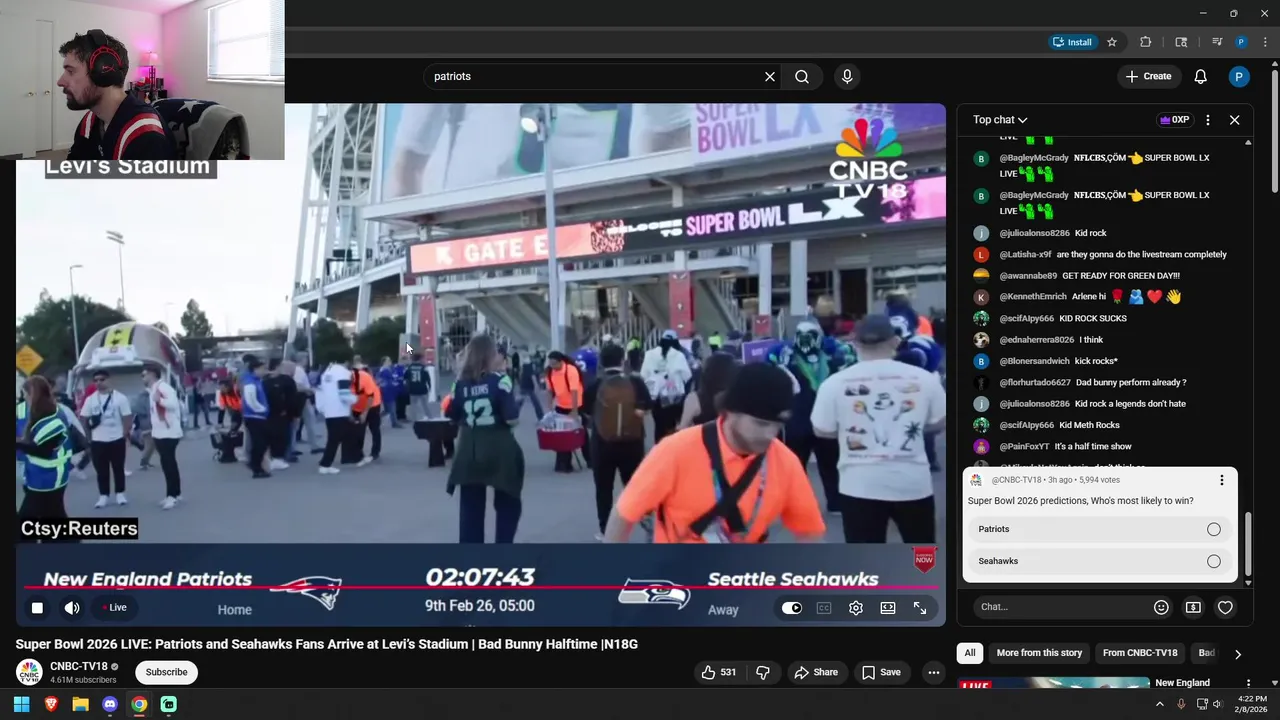Open Windows Start menu
This screenshot has width=1280, height=720.
(x=21, y=704)
